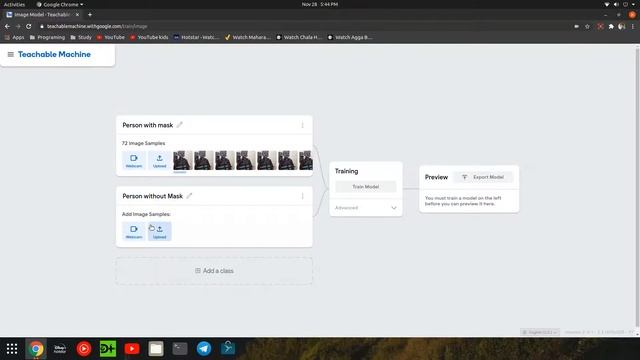Open options menu for Person with mask

[302, 125]
